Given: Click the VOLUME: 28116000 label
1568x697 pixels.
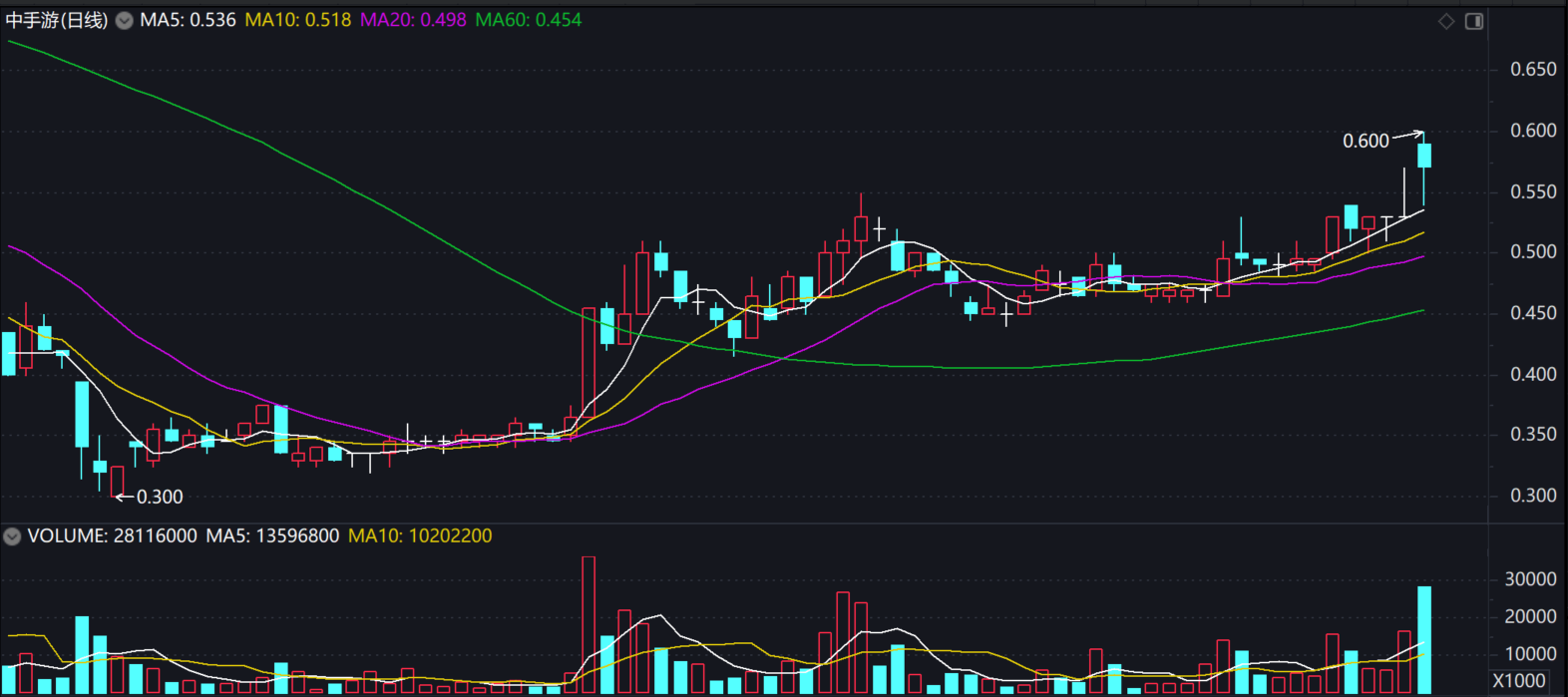Looking at the screenshot, I should point(113,536).
